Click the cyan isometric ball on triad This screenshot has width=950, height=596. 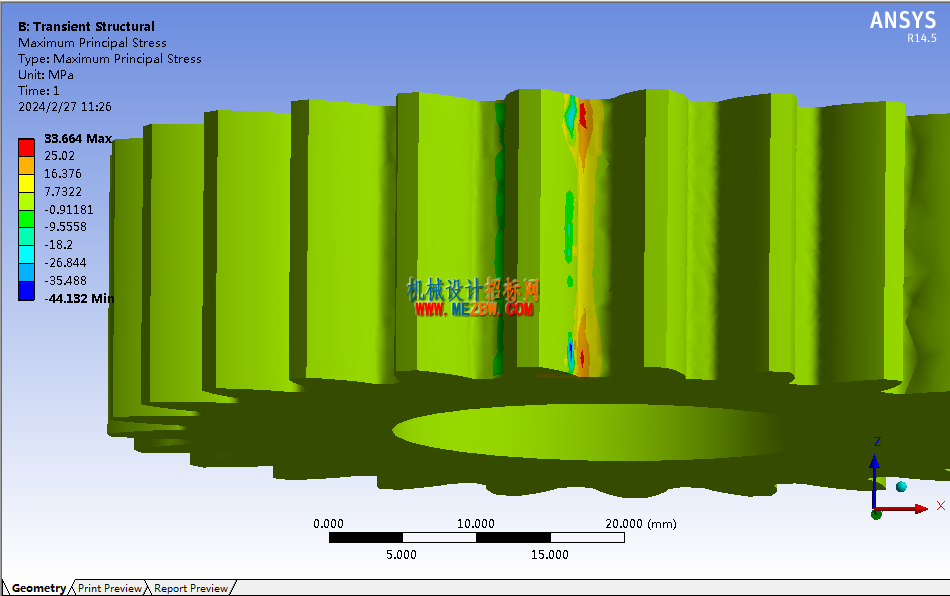coord(902,486)
